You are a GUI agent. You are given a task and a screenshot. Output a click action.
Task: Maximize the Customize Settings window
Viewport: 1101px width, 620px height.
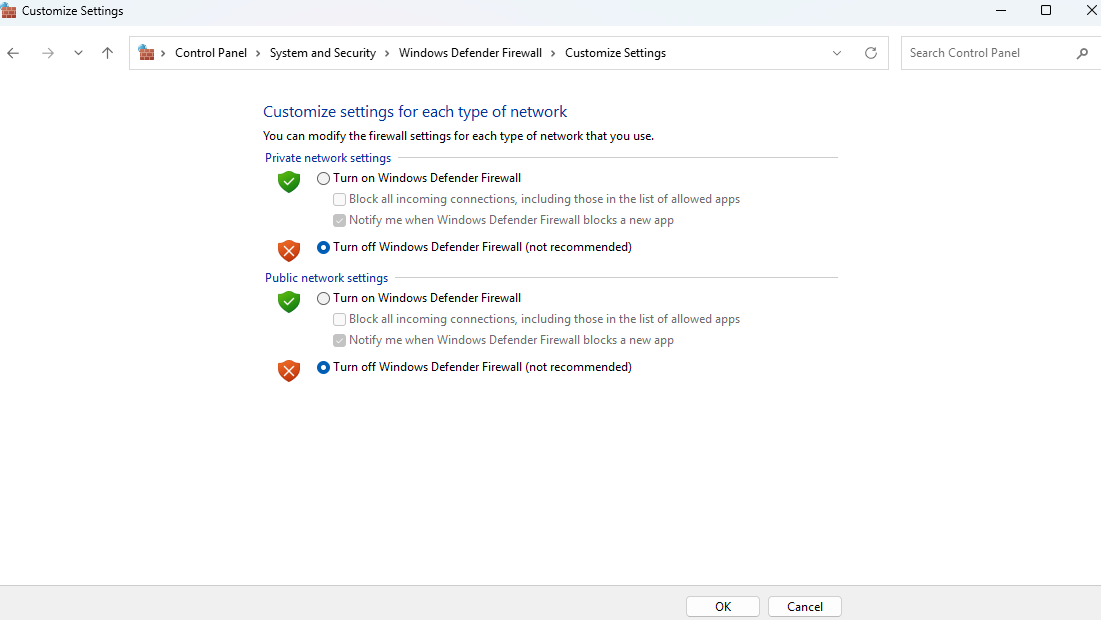tap(1046, 11)
